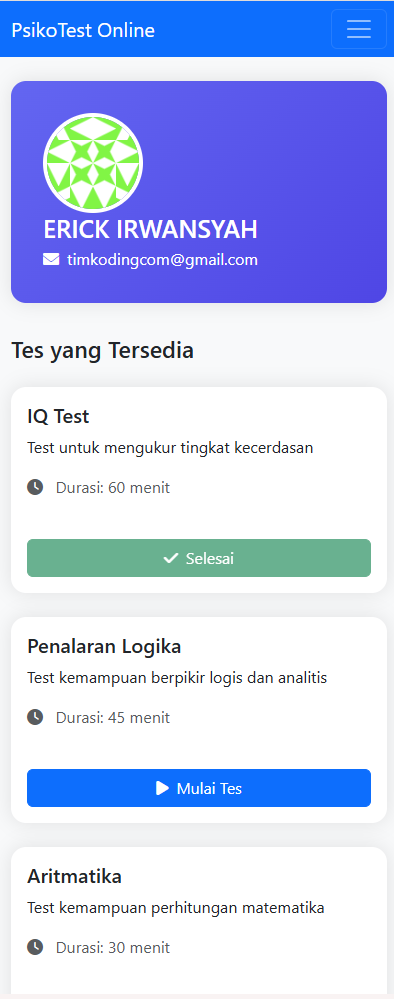Click the Tes yang Tersedia heading

coord(103,351)
